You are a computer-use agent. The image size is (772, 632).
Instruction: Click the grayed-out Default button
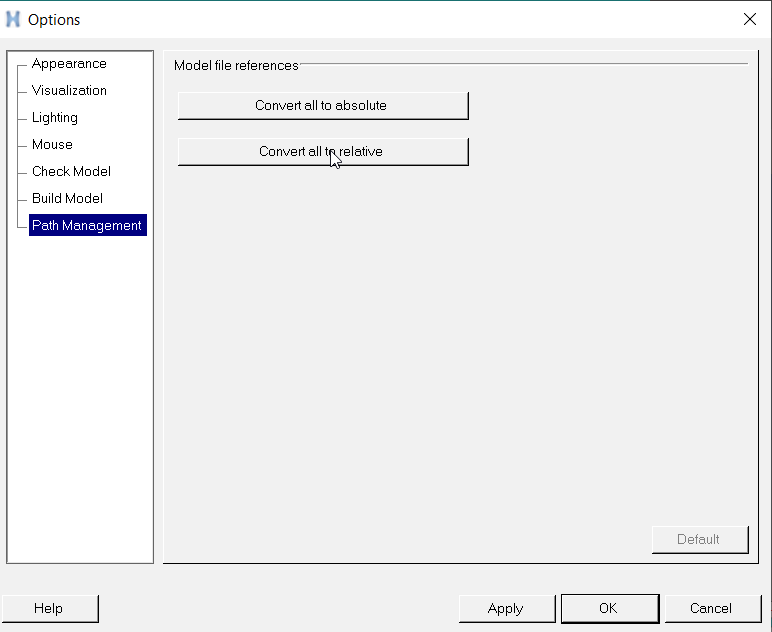tap(700, 539)
